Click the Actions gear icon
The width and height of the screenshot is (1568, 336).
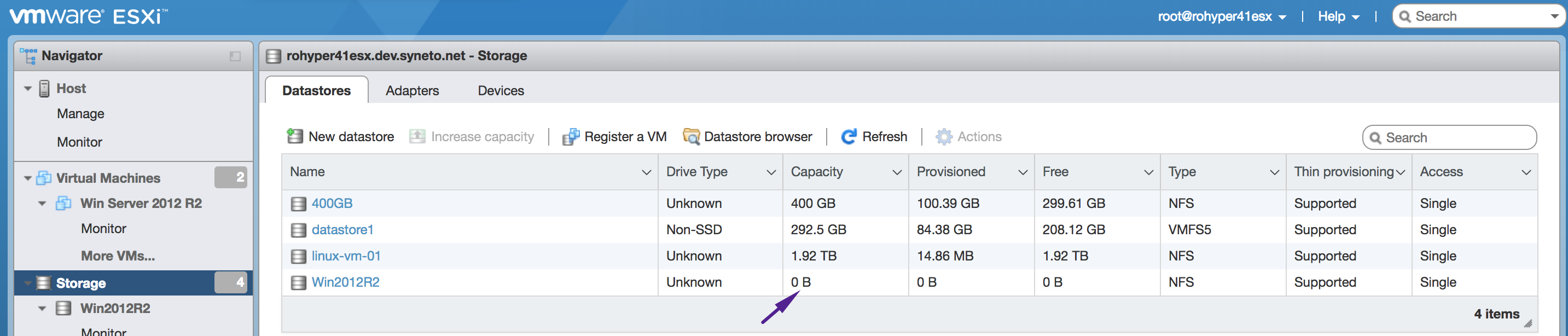tap(943, 136)
